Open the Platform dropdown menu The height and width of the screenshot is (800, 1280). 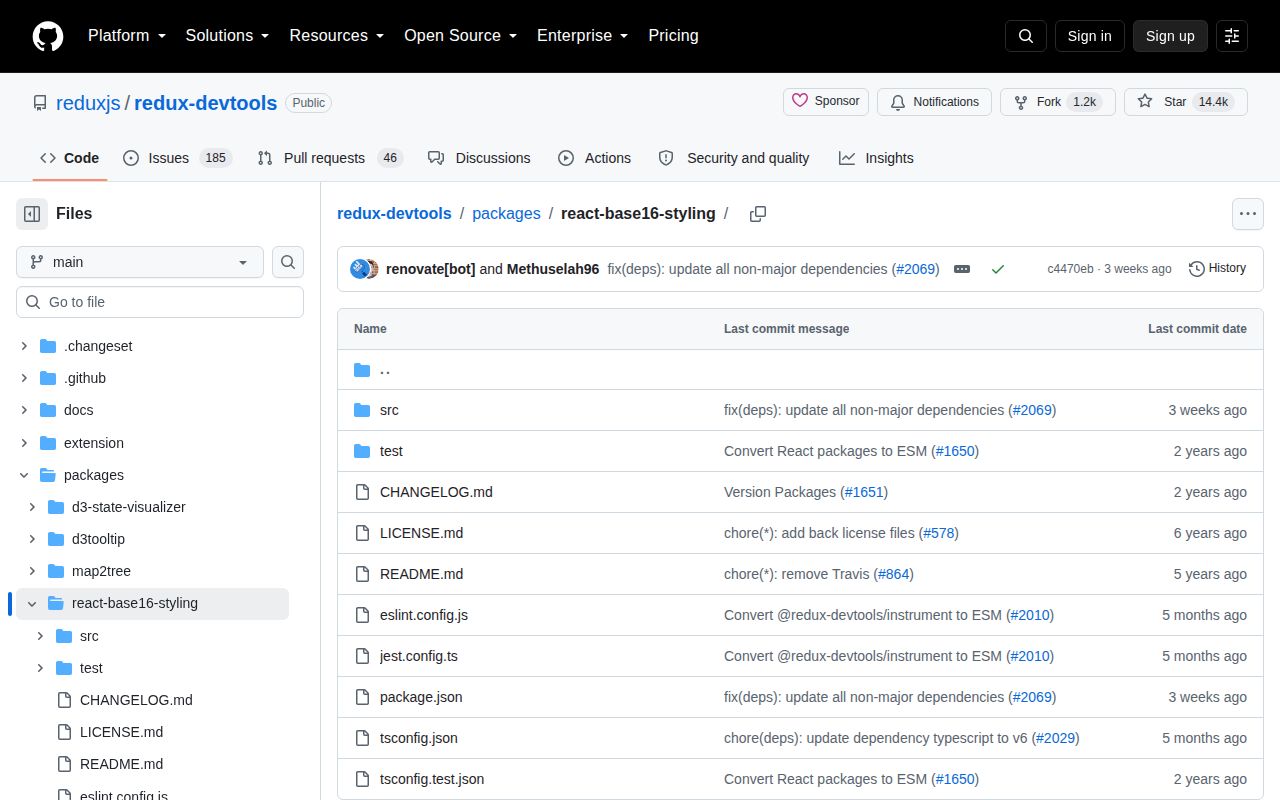click(x=126, y=35)
